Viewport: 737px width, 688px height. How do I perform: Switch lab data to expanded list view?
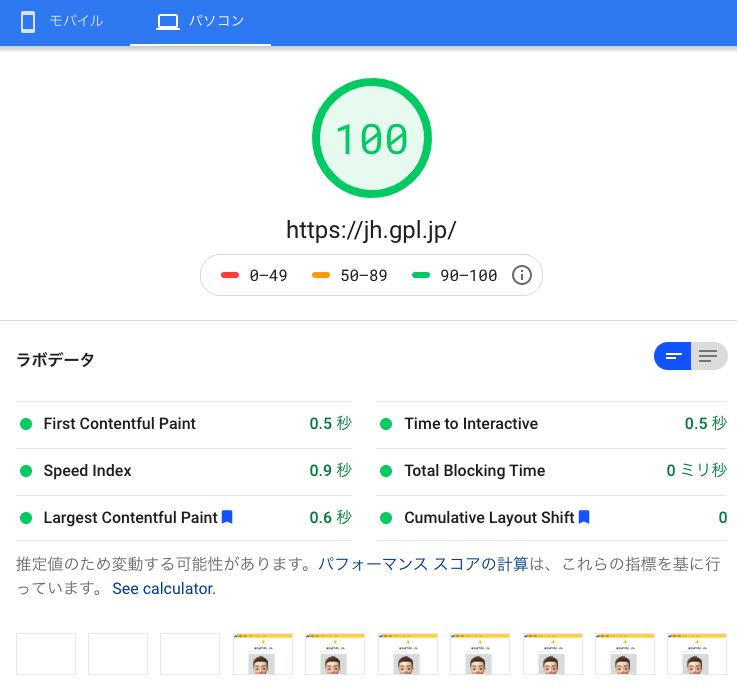709,356
